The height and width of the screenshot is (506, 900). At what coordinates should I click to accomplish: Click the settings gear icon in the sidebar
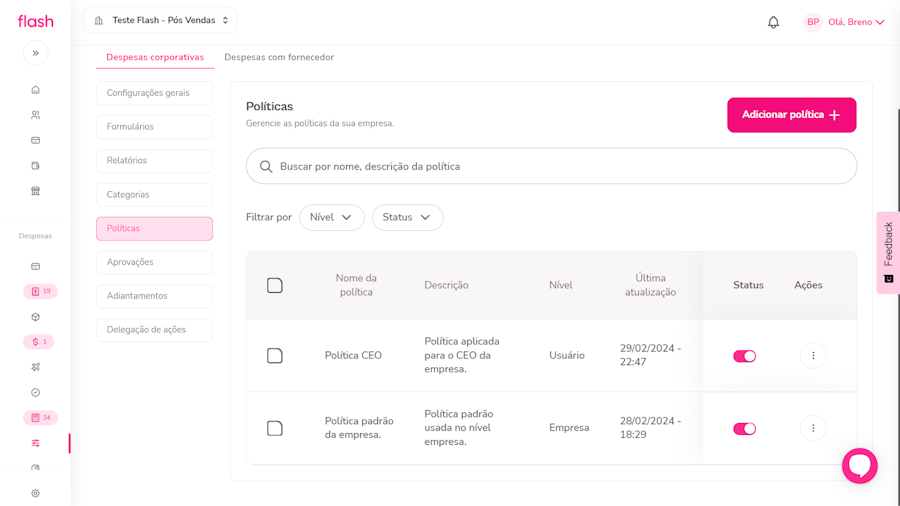coord(35,493)
